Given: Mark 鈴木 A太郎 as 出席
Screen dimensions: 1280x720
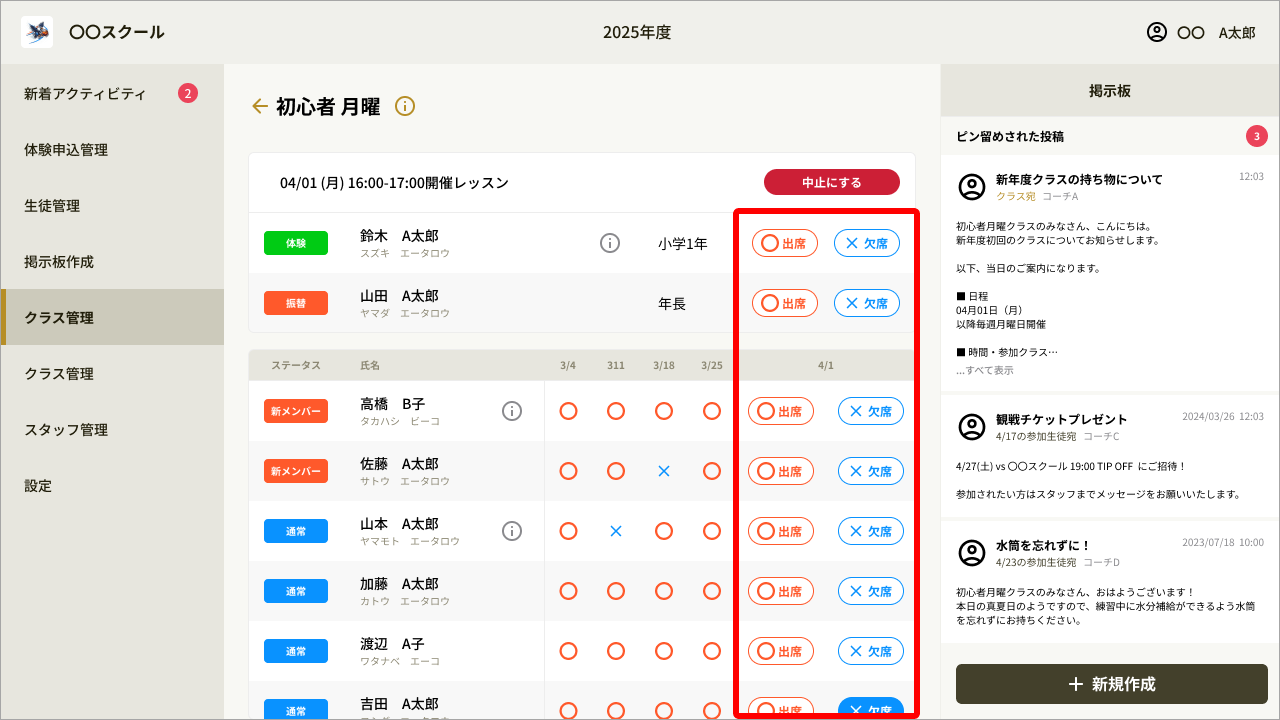Looking at the screenshot, I should pos(784,242).
